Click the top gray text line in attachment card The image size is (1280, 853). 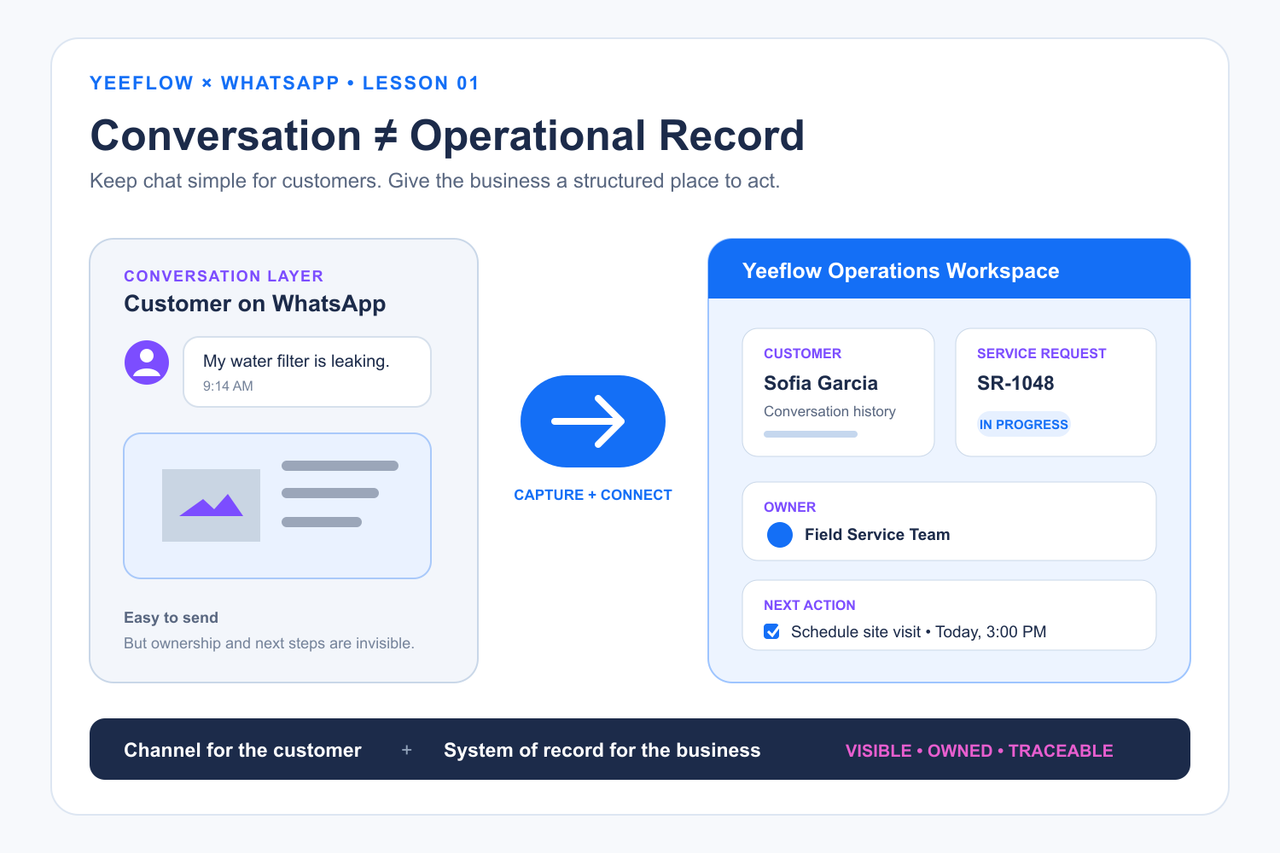click(340, 466)
